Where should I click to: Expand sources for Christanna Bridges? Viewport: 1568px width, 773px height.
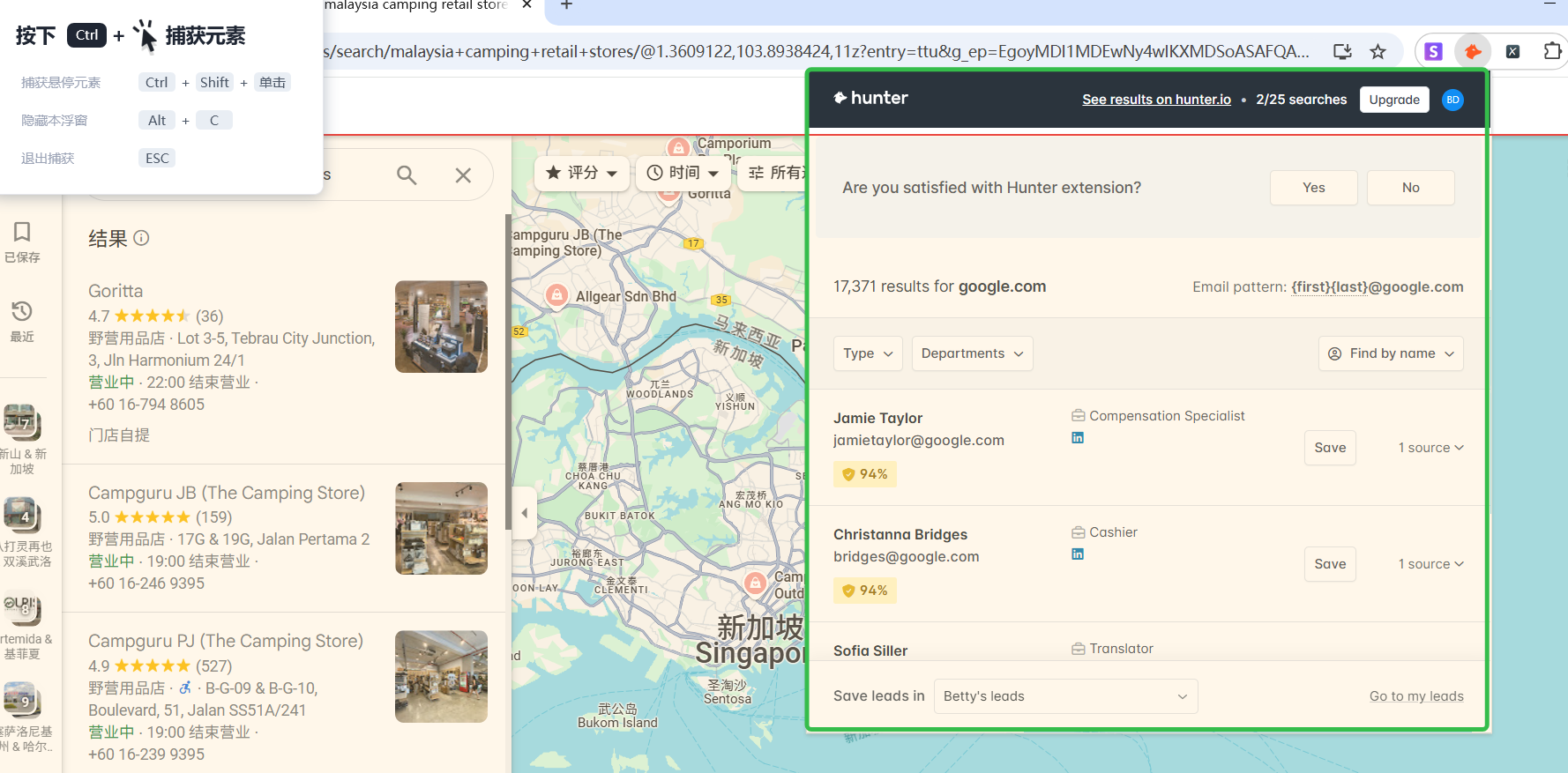1430,564
